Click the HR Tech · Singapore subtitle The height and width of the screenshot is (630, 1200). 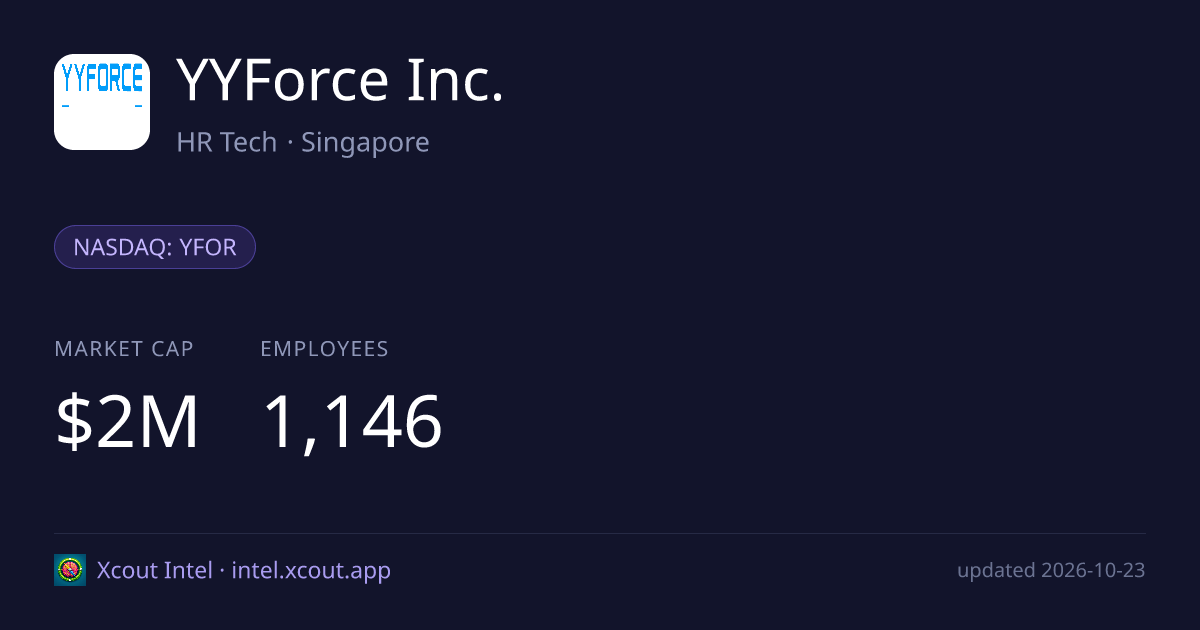(x=303, y=142)
